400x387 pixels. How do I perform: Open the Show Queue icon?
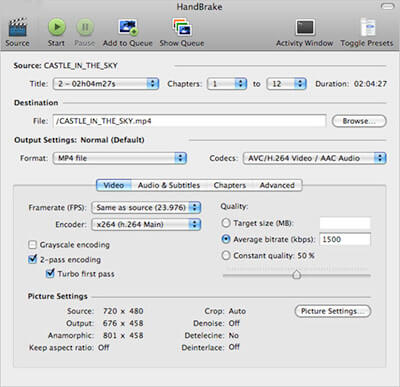(182, 27)
